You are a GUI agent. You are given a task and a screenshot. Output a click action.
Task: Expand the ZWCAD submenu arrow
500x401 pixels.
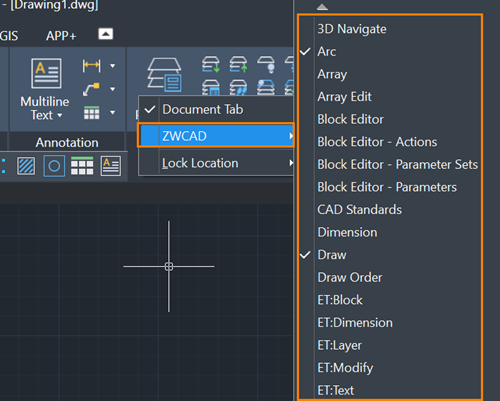(291, 136)
